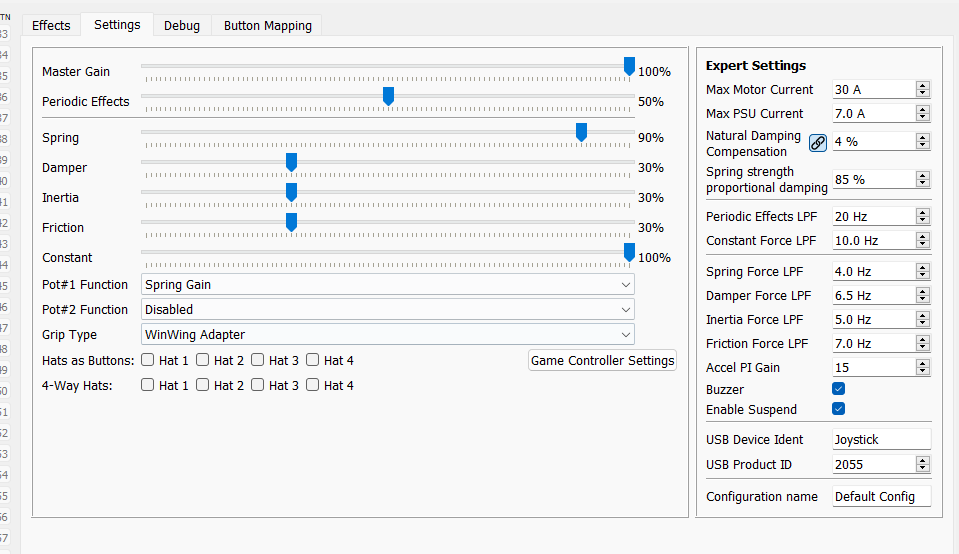Increase the Accel PI Gain spinner value
The width and height of the screenshot is (959, 554).
pos(922,364)
